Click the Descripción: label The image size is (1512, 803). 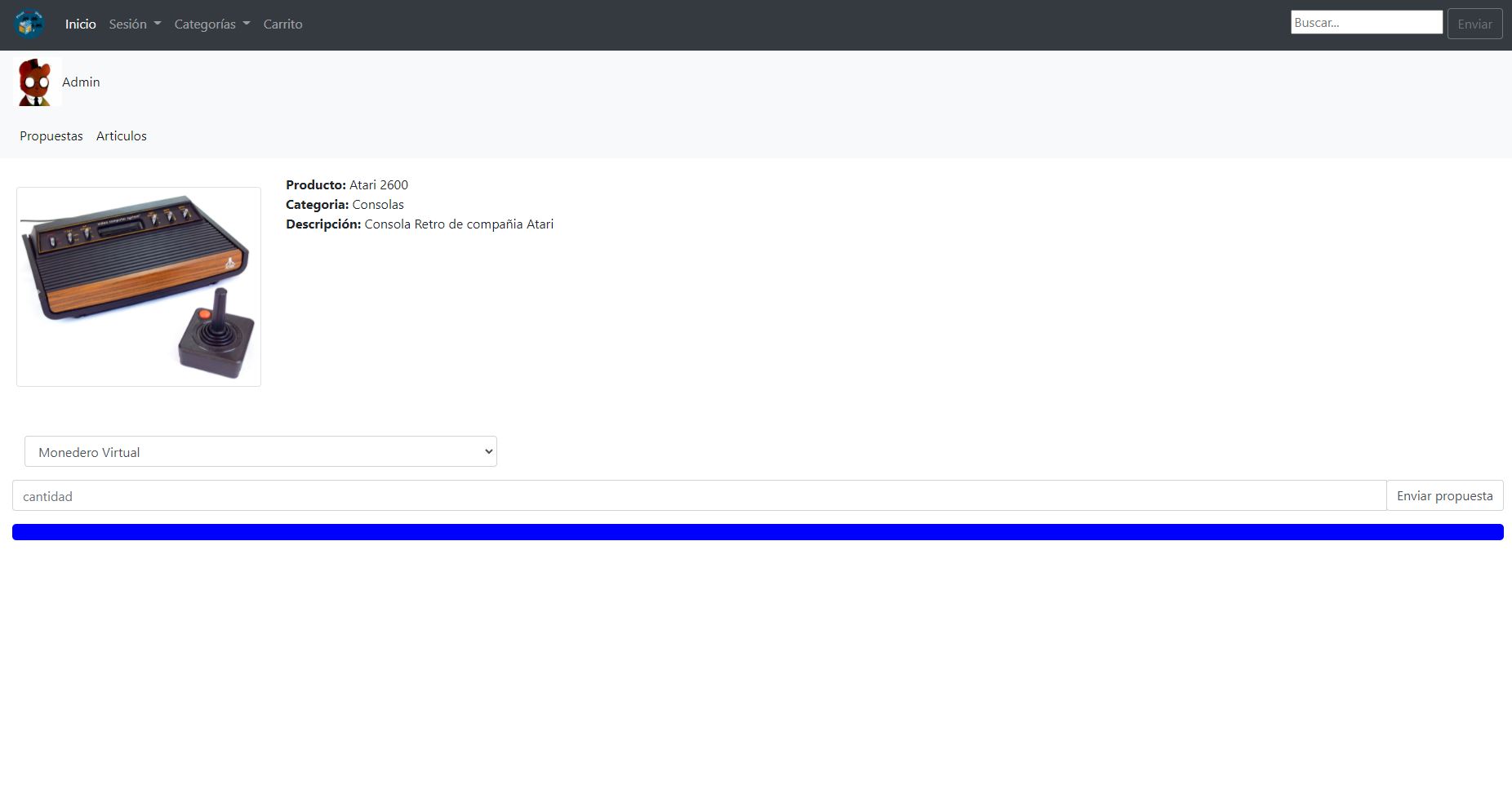coord(323,224)
